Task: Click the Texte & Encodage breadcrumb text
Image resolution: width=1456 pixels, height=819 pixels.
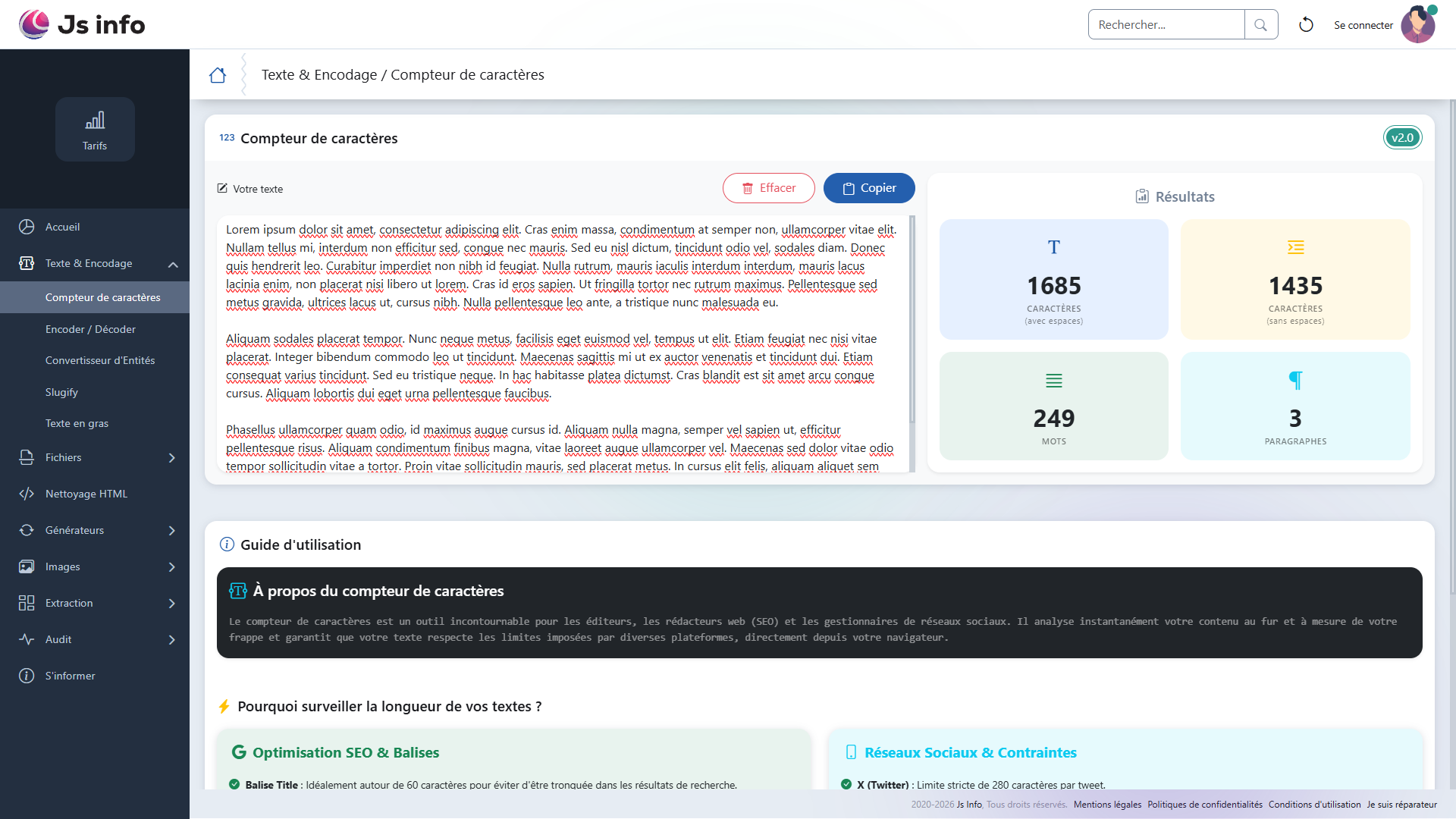Action: [319, 75]
